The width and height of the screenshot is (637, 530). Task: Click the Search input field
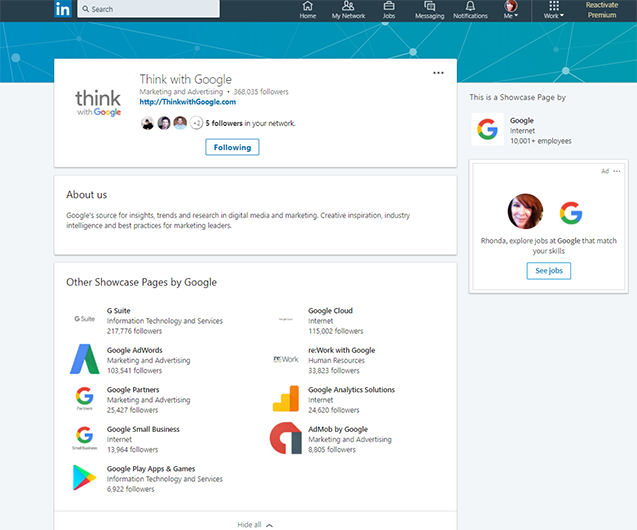pos(149,9)
